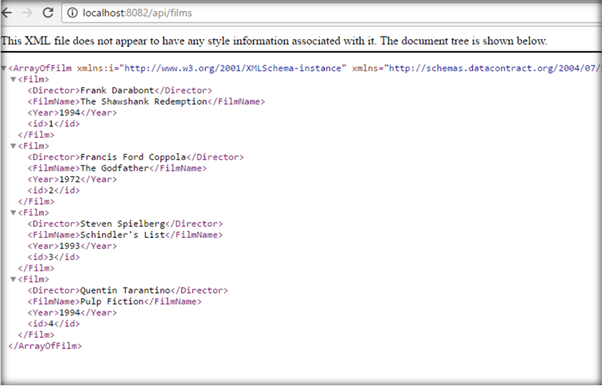Viewport: 602px width, 386px height.
Task: Click the Year line next to id 4
Action: click(x=72, y=313)
